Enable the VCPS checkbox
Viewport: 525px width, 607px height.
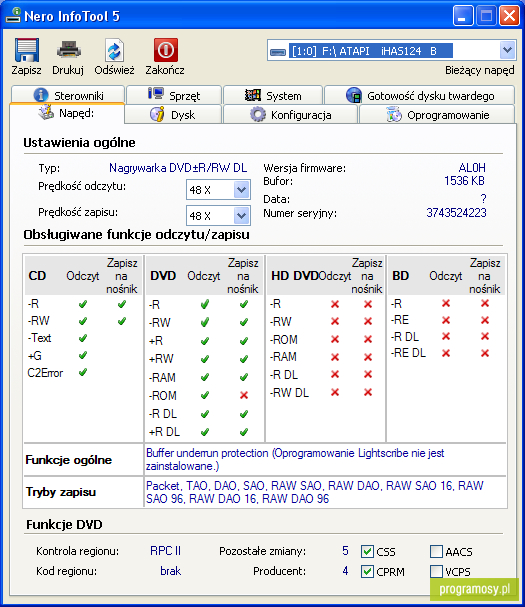pyautogui.click(x=436, y=571)
